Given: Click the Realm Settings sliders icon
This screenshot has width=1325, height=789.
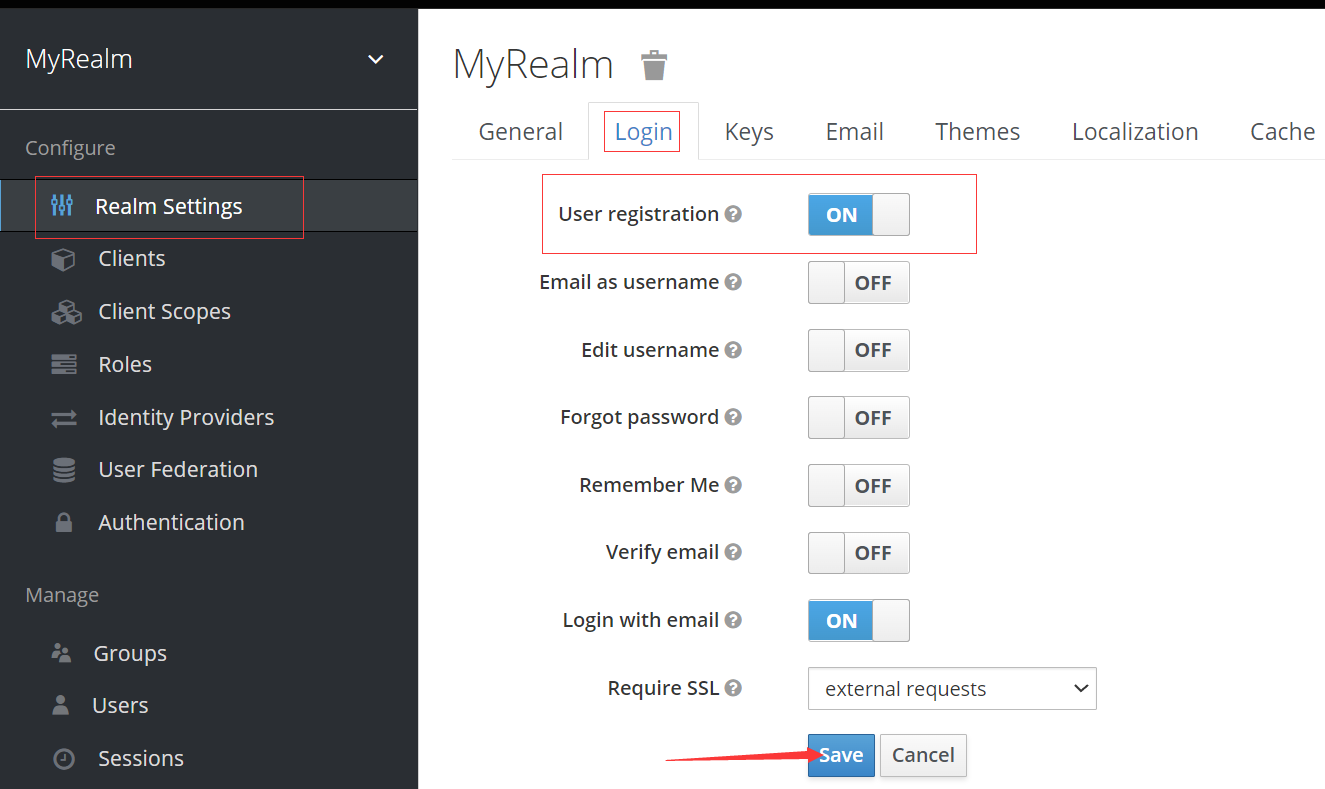Looking at the screenshot, I should pos(62,206).
